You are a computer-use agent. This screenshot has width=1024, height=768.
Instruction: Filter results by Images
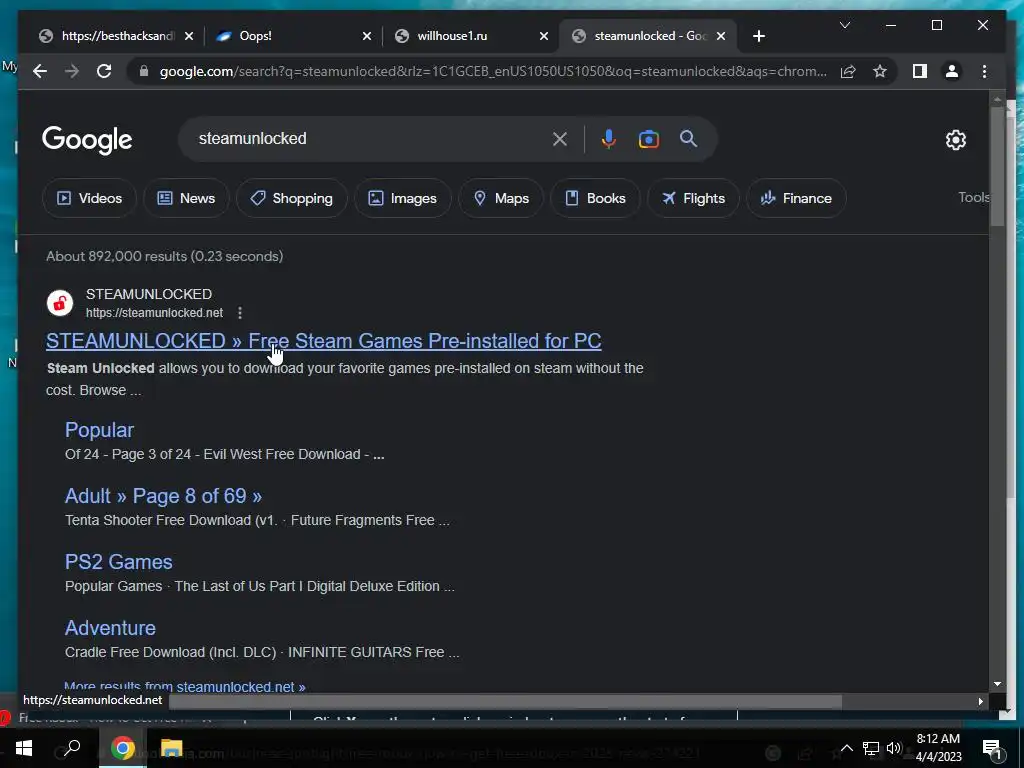click(x=402, y=198)
